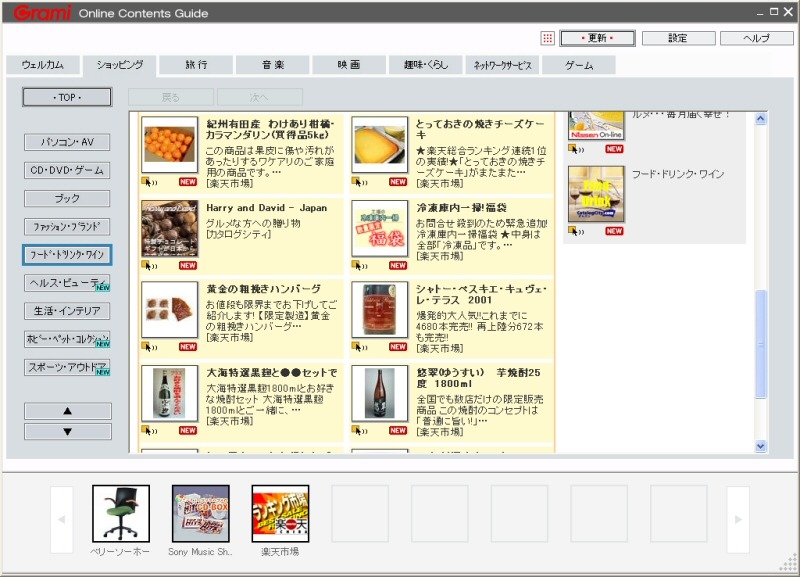This screenshot has width=800, height=577.
Task: Click NEW badge under Nissen On-line
Action: click(614, 149)
